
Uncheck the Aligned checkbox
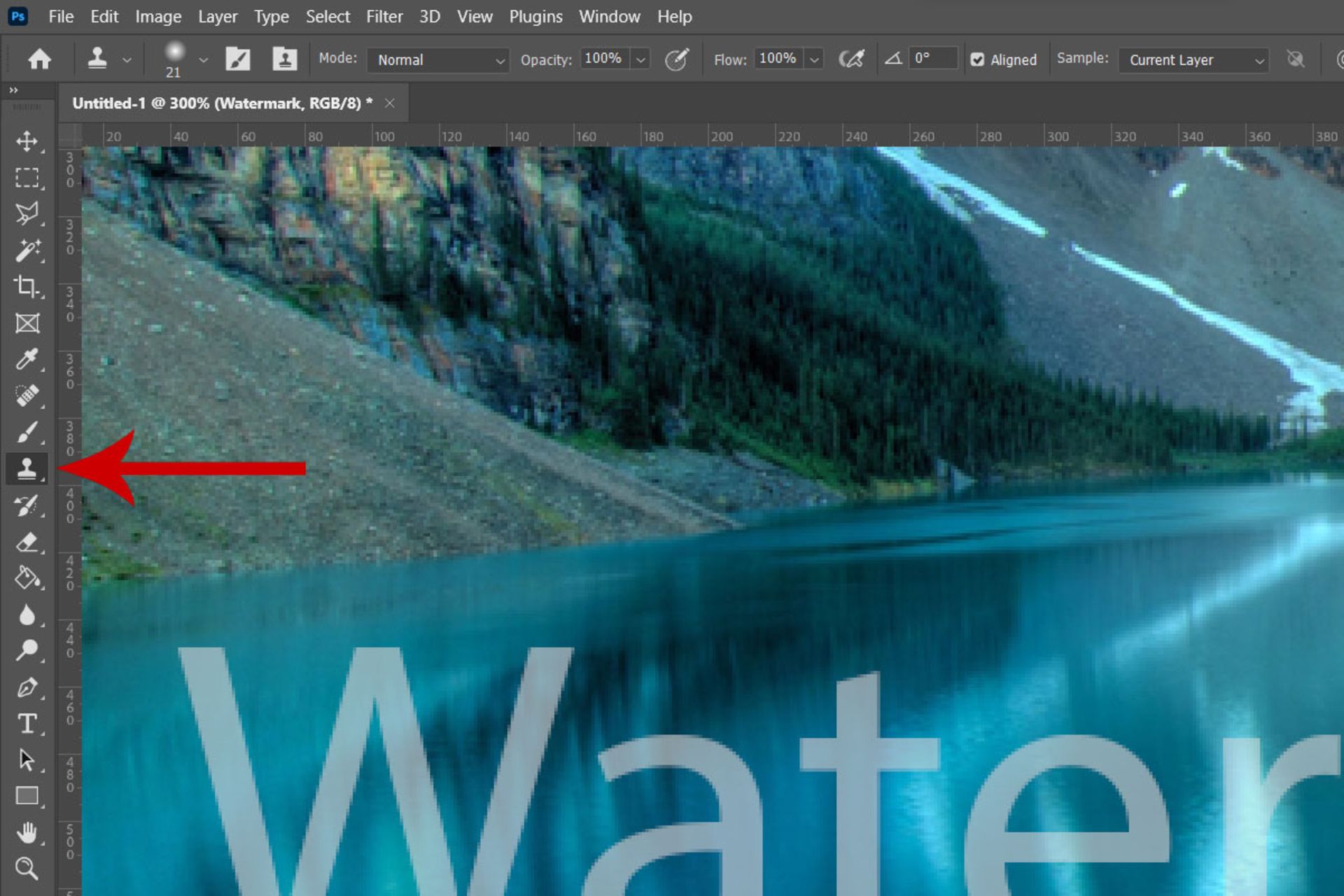977,60
